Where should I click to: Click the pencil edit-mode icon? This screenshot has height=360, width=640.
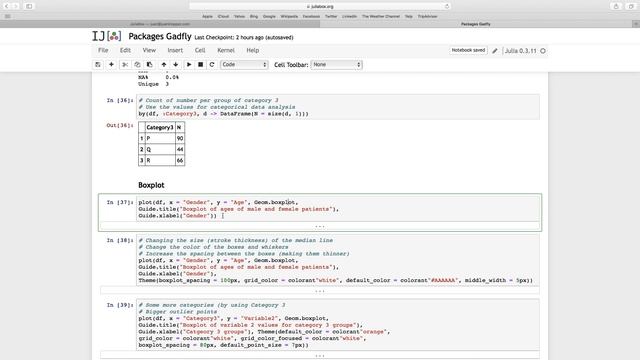(495, 51)
